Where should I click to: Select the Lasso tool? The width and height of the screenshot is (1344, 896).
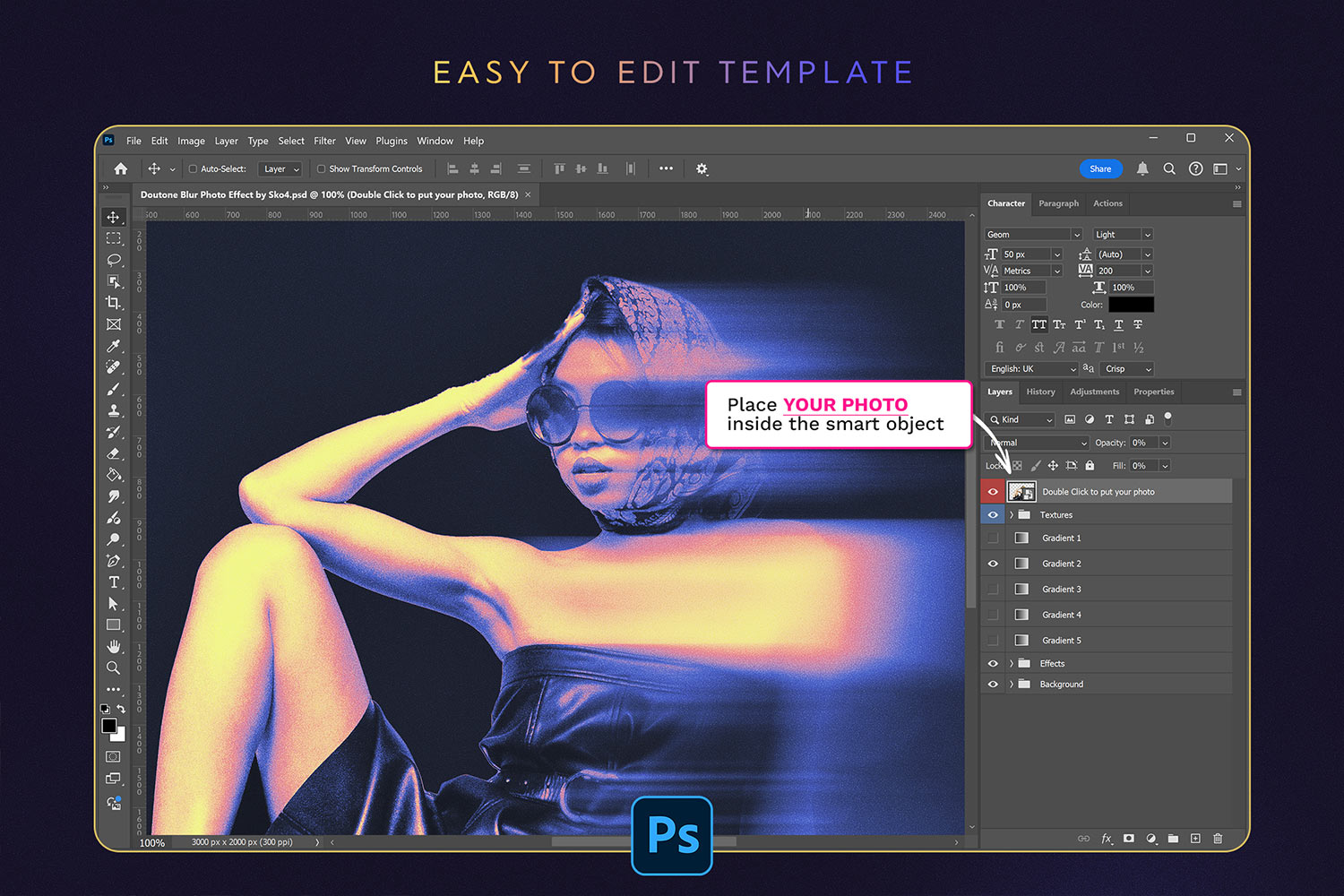114,260
